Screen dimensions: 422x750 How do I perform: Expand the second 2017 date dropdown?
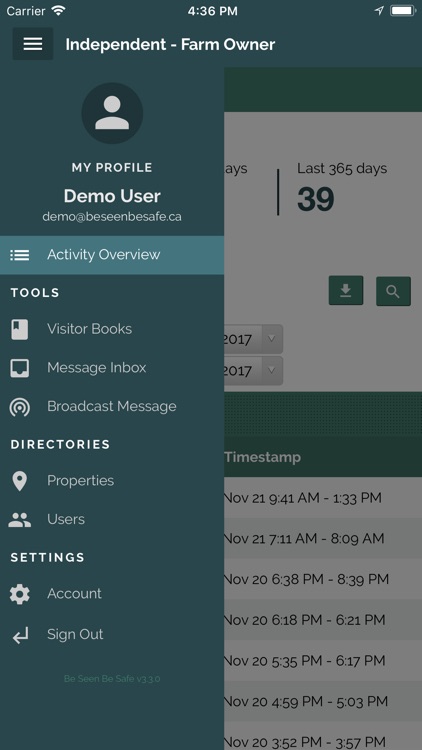click(253, 371)
